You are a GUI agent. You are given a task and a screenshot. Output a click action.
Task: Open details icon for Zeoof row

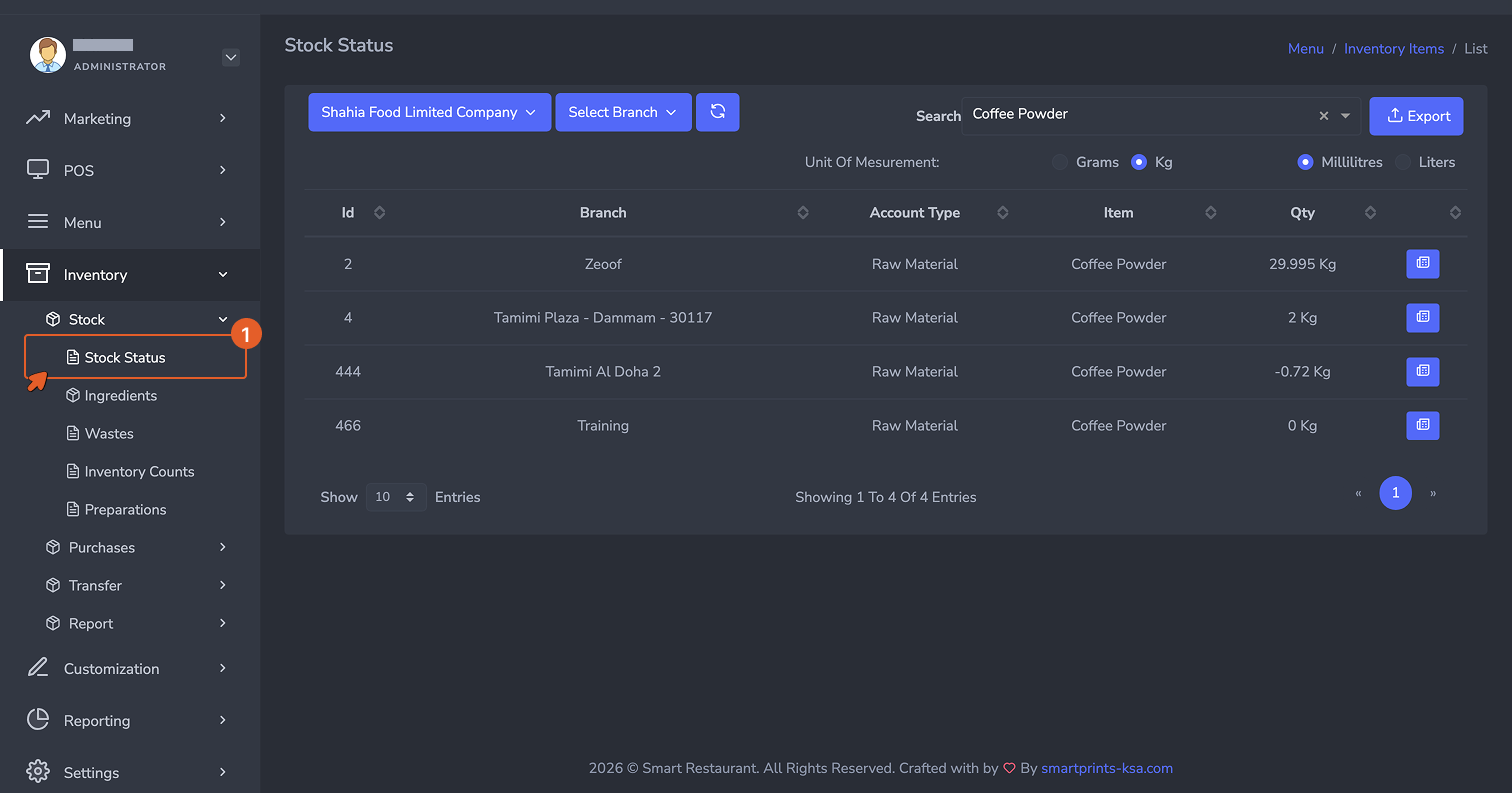pyautogui.click(x=1422, y=264)
